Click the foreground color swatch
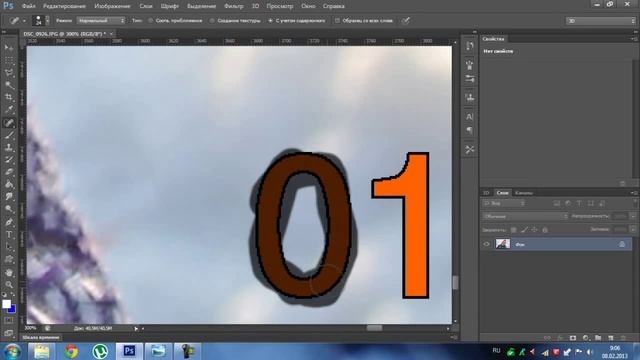The width and height of the screenshot is (640, 360). click(6, 304)
